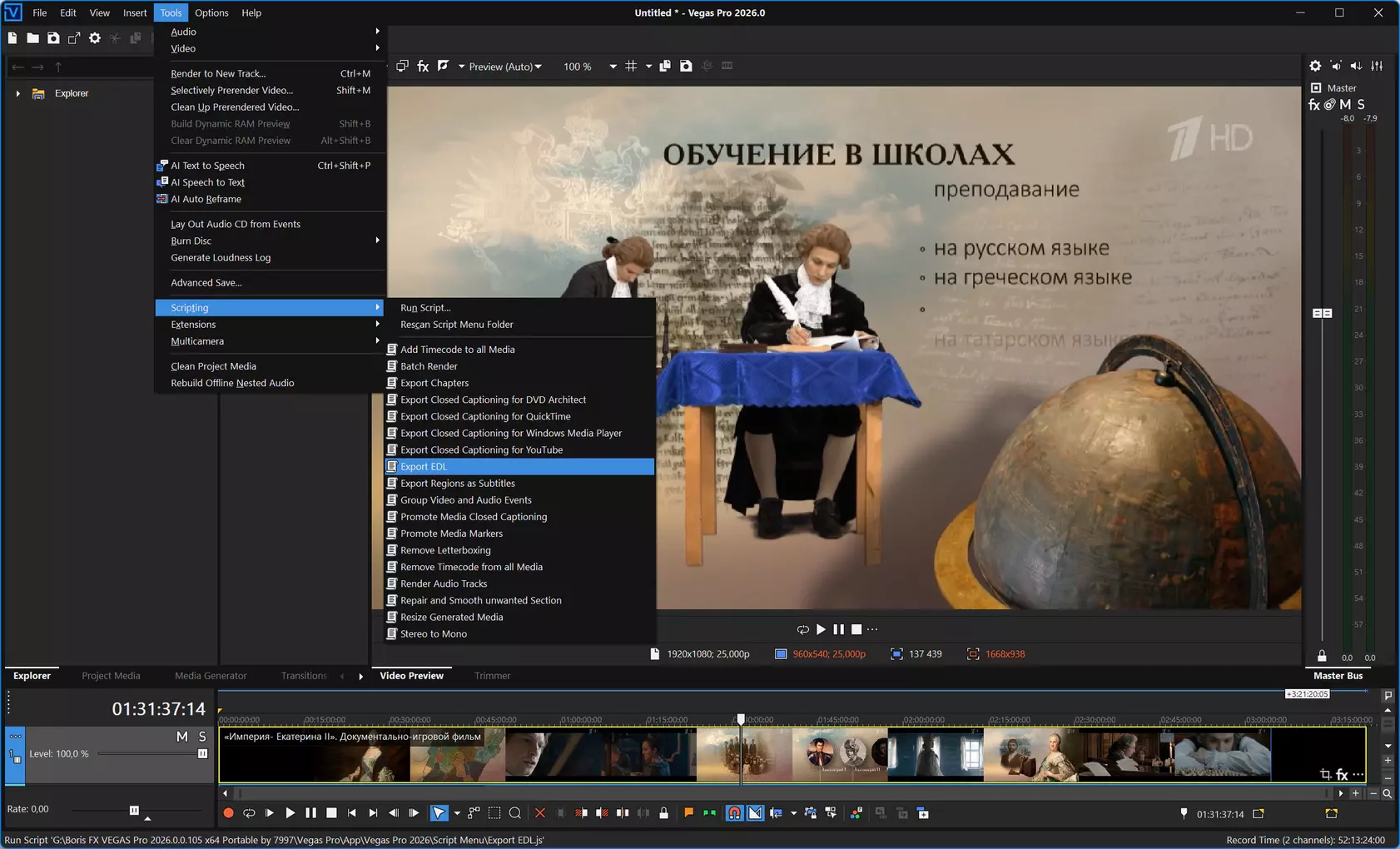Open the Normal Edit tool dropdown arrow
Screen dimensions: 1400x849
tap(457, 813)
